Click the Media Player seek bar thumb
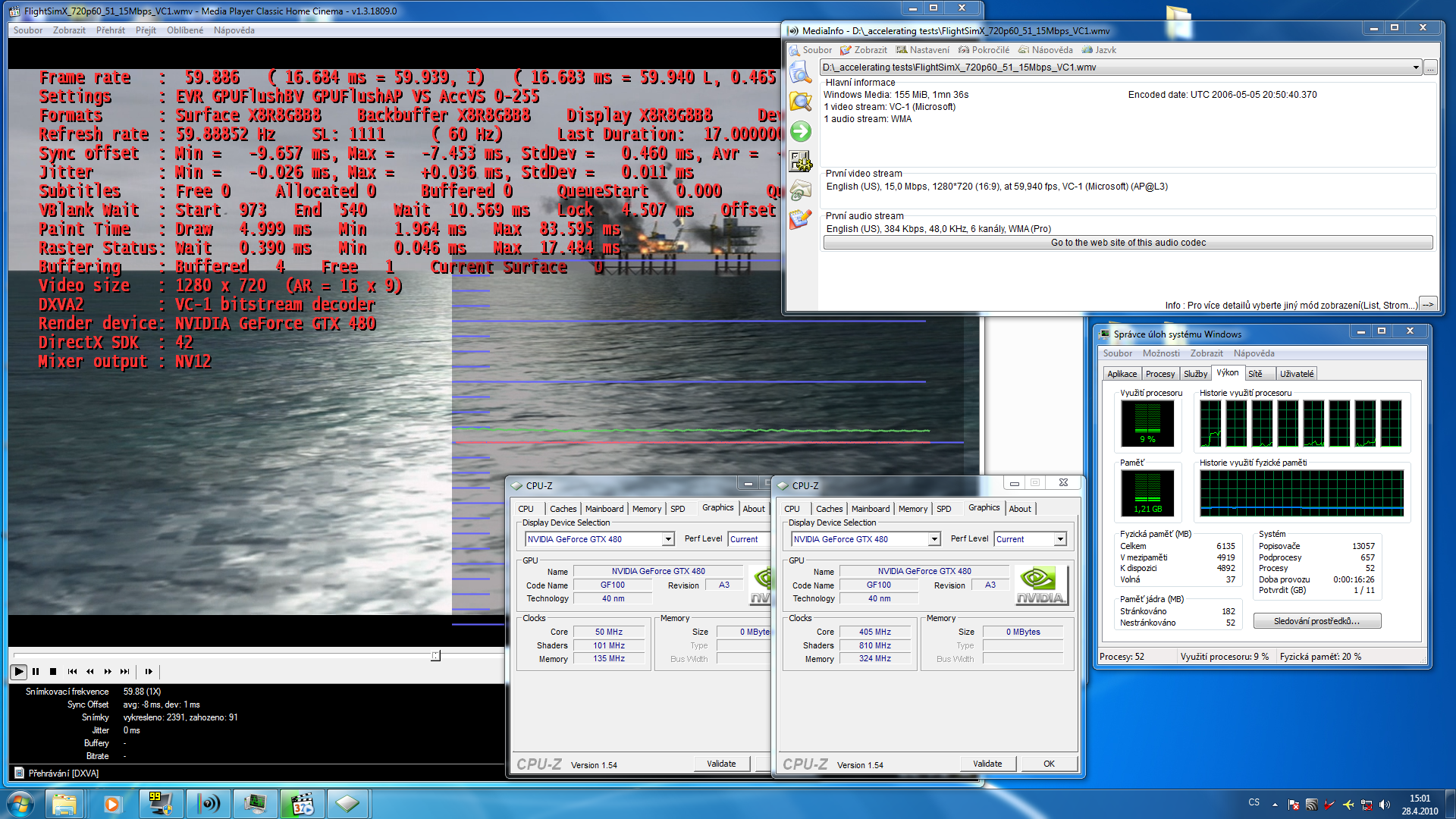The image size is (1456, 819). coord(435,655)
